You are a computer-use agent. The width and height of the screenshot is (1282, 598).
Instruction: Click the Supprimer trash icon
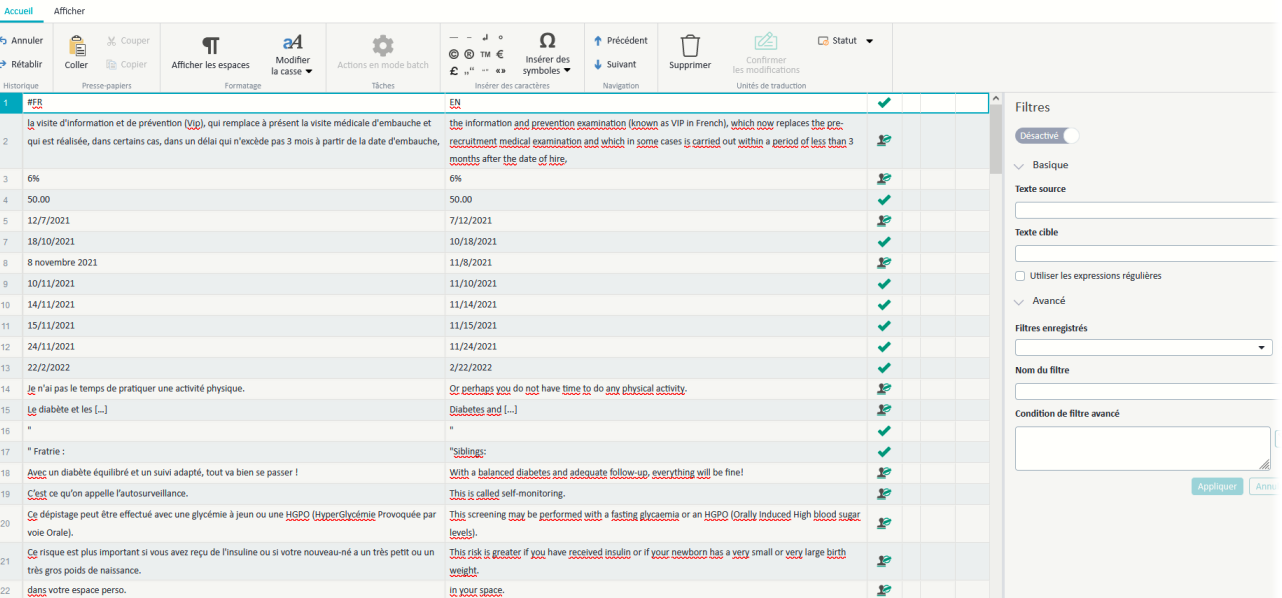(x=690, y=45)
